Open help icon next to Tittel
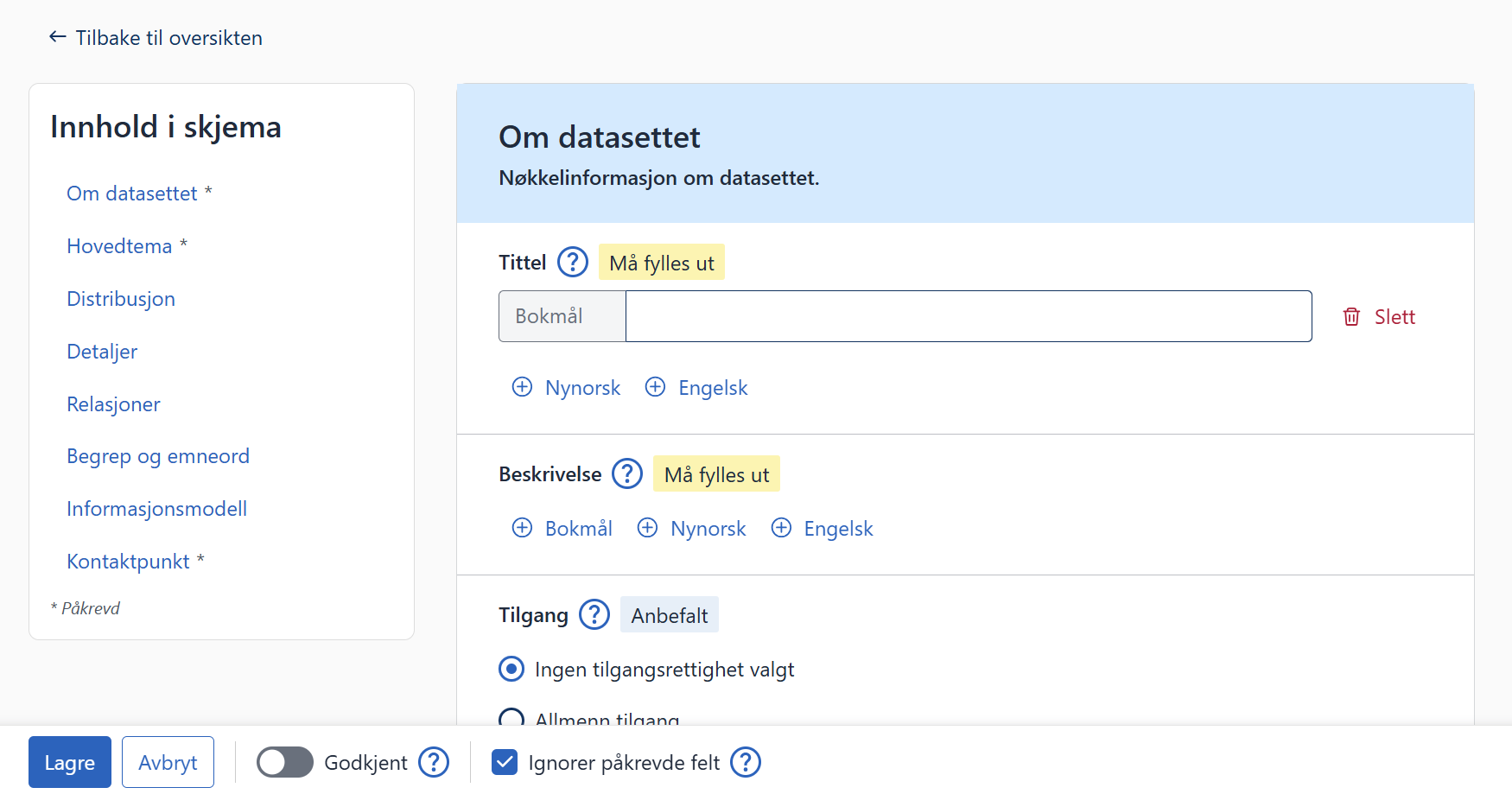This screenshot has height=794, width=1512. click(572, 262)
